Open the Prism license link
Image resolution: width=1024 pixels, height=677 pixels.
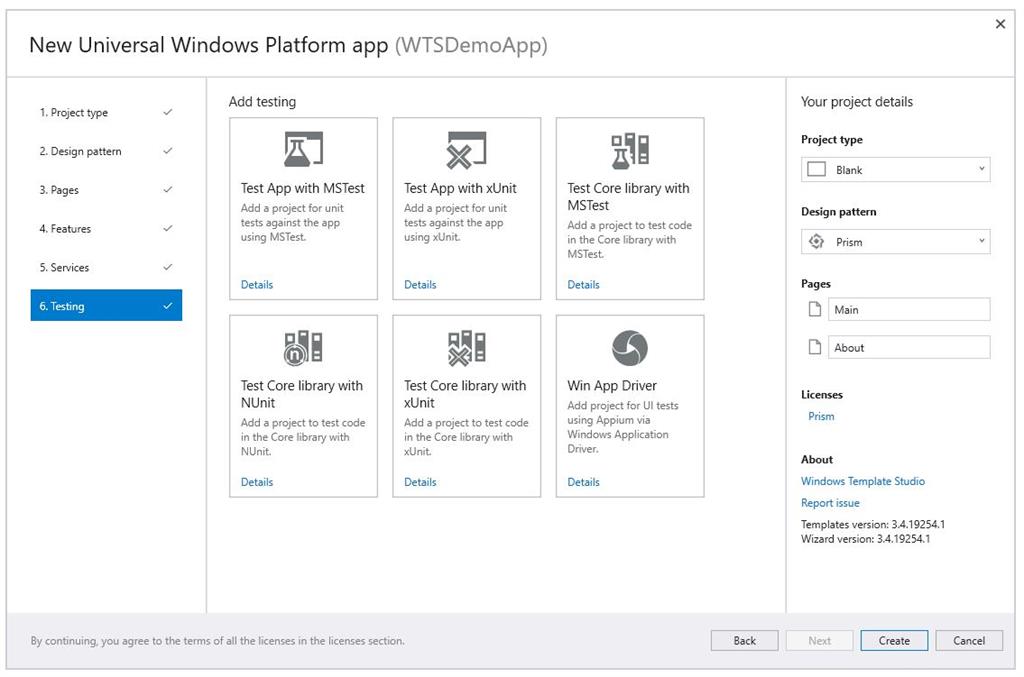coord(820,416)
